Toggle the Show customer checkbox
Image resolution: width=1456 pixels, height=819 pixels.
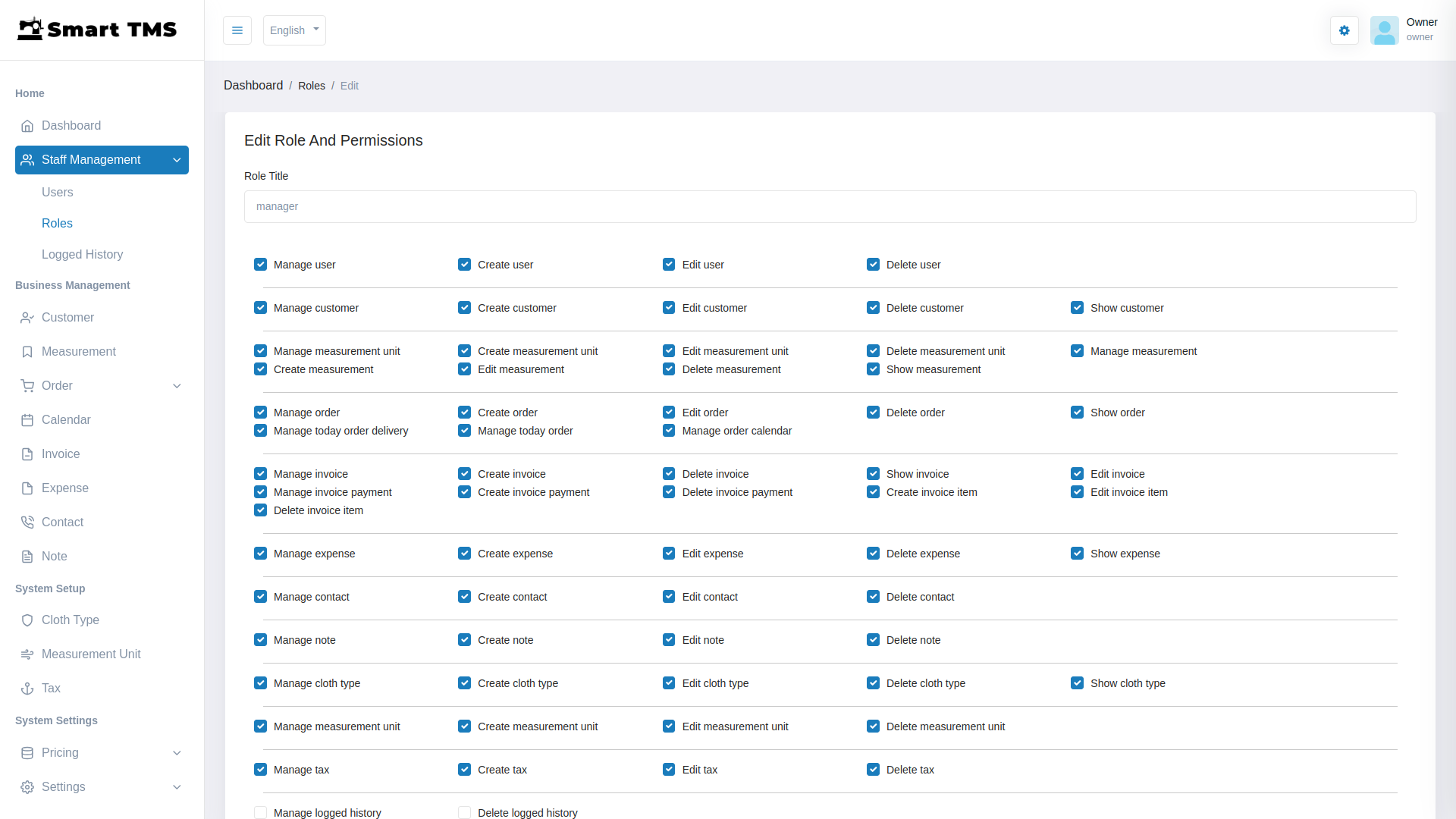click(1077, 308)
